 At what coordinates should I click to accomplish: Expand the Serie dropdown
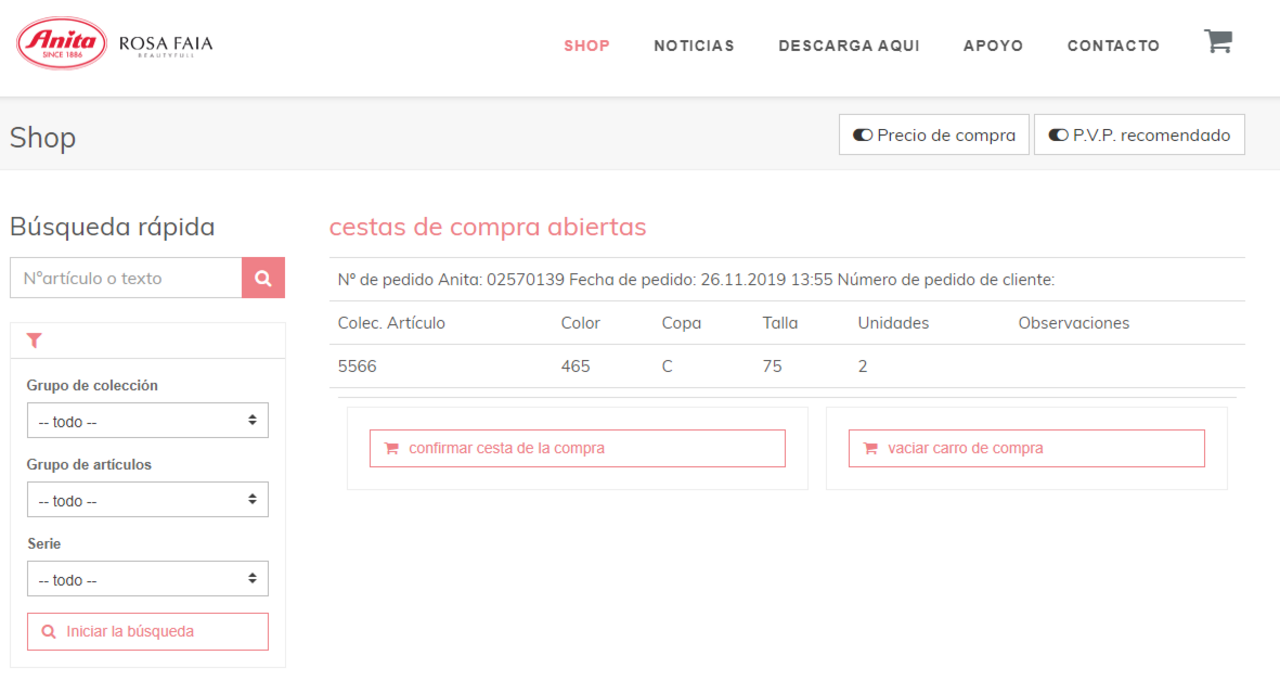pos(148,579)
